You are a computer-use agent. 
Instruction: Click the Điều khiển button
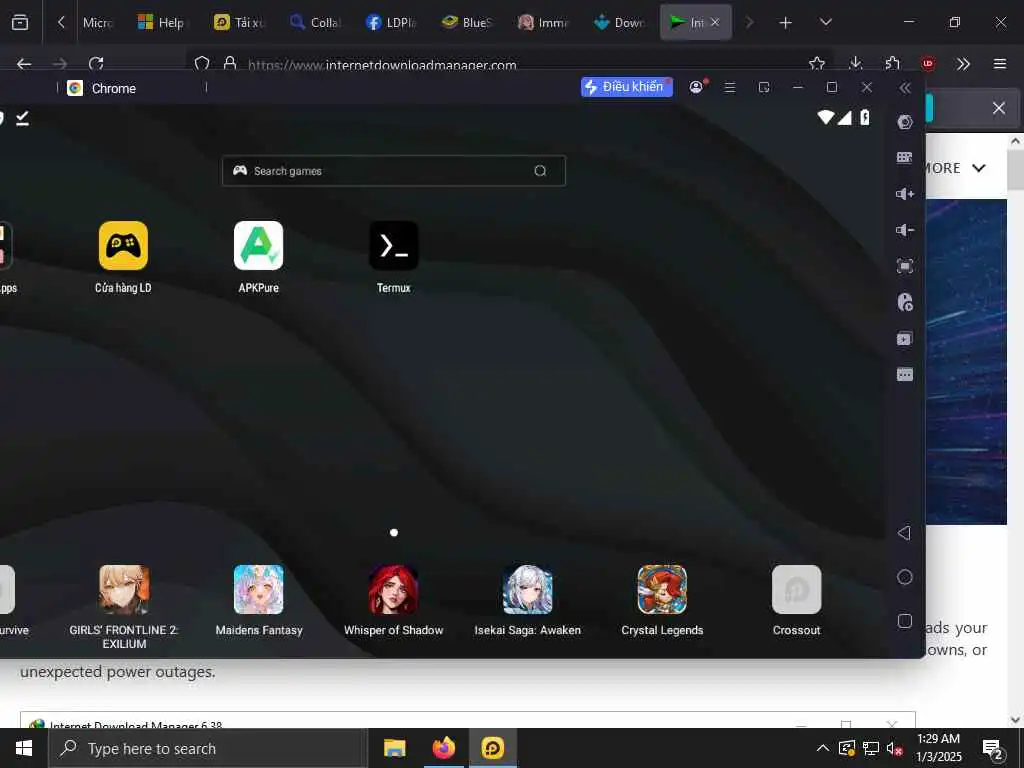click(626, 87)
